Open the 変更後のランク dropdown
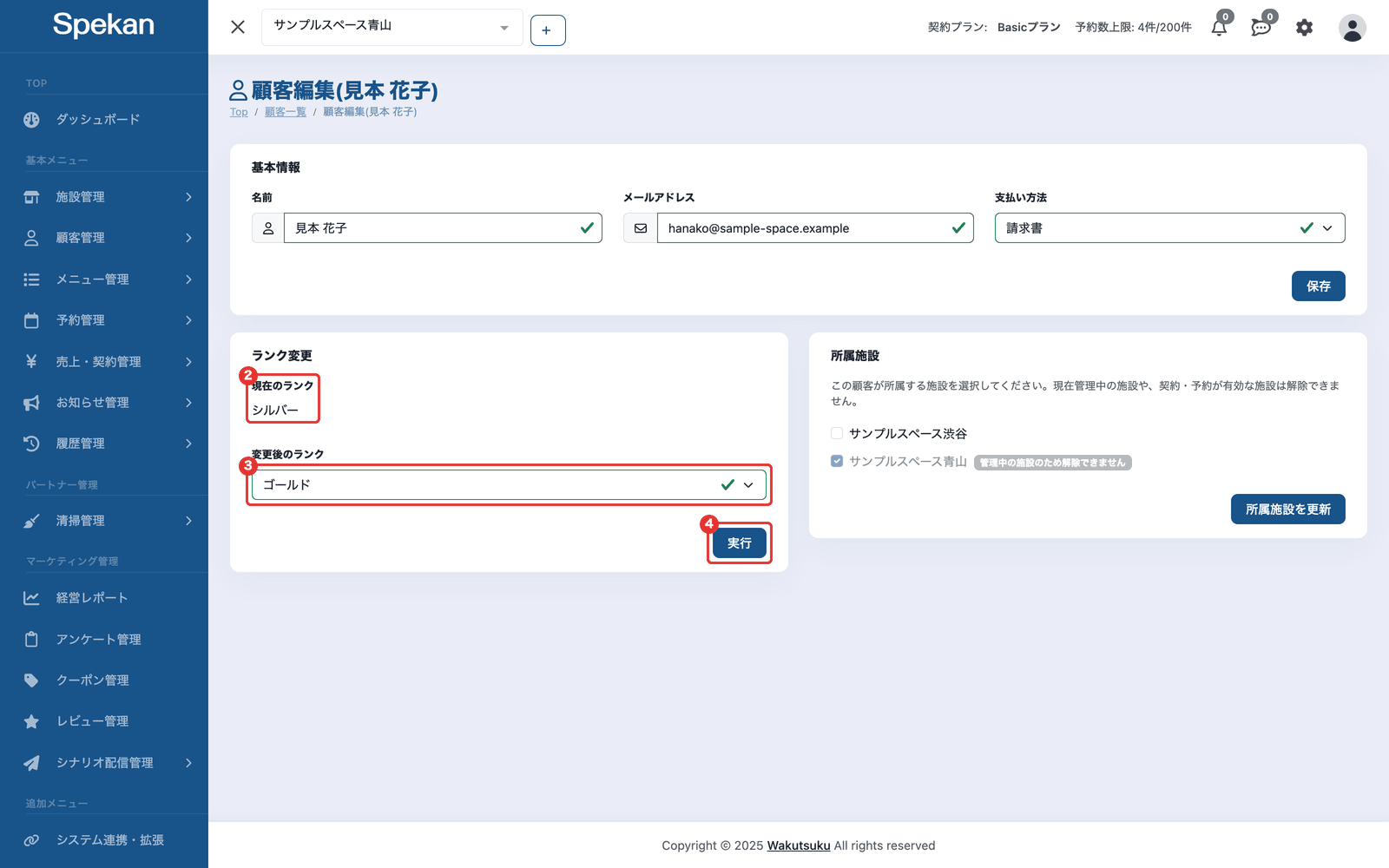Viewport: 1389px width, 868px height. coord(509,485)
